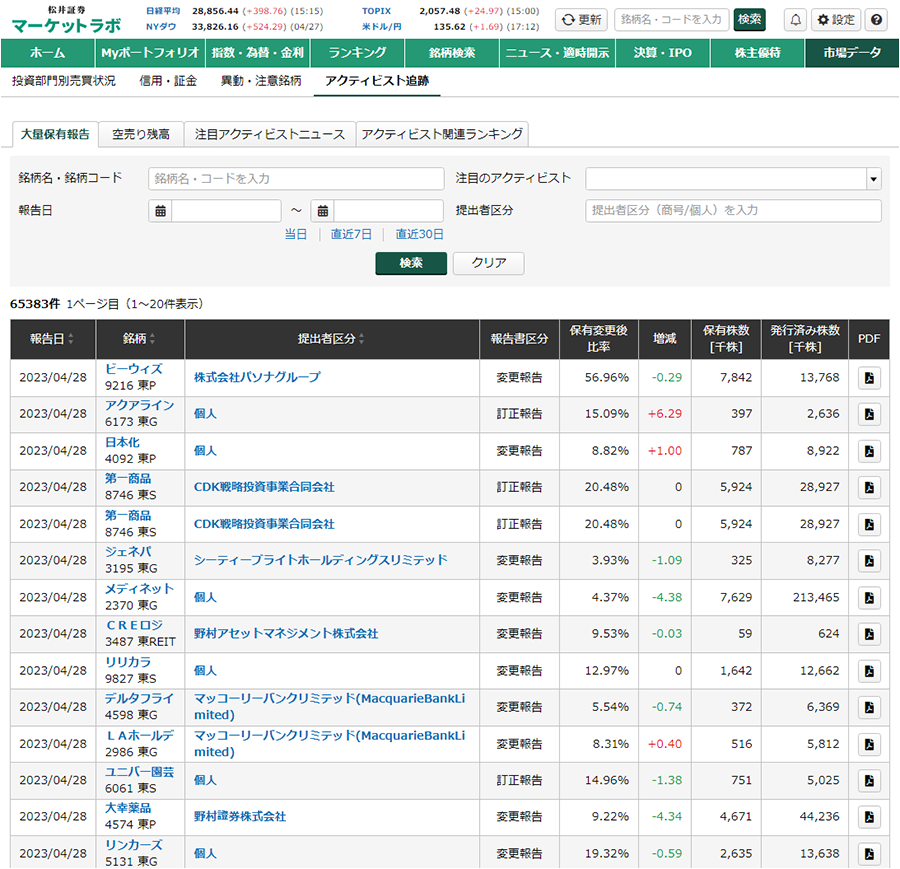Open PDF for ＣＲＥロジ row
The image size is (900, 869).
click(869, 634)
